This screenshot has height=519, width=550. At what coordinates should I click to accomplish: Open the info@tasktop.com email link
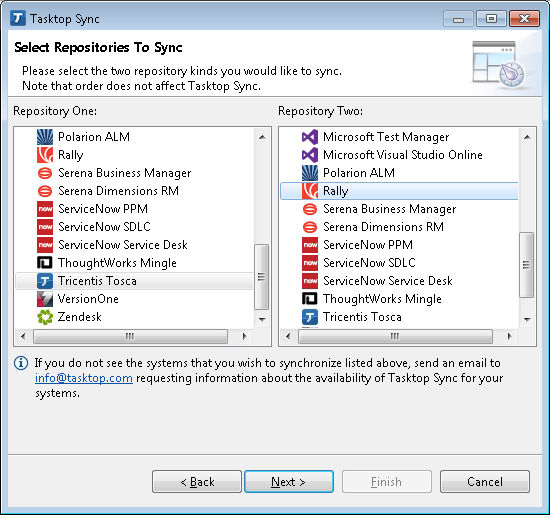click(x=84, y=378)
